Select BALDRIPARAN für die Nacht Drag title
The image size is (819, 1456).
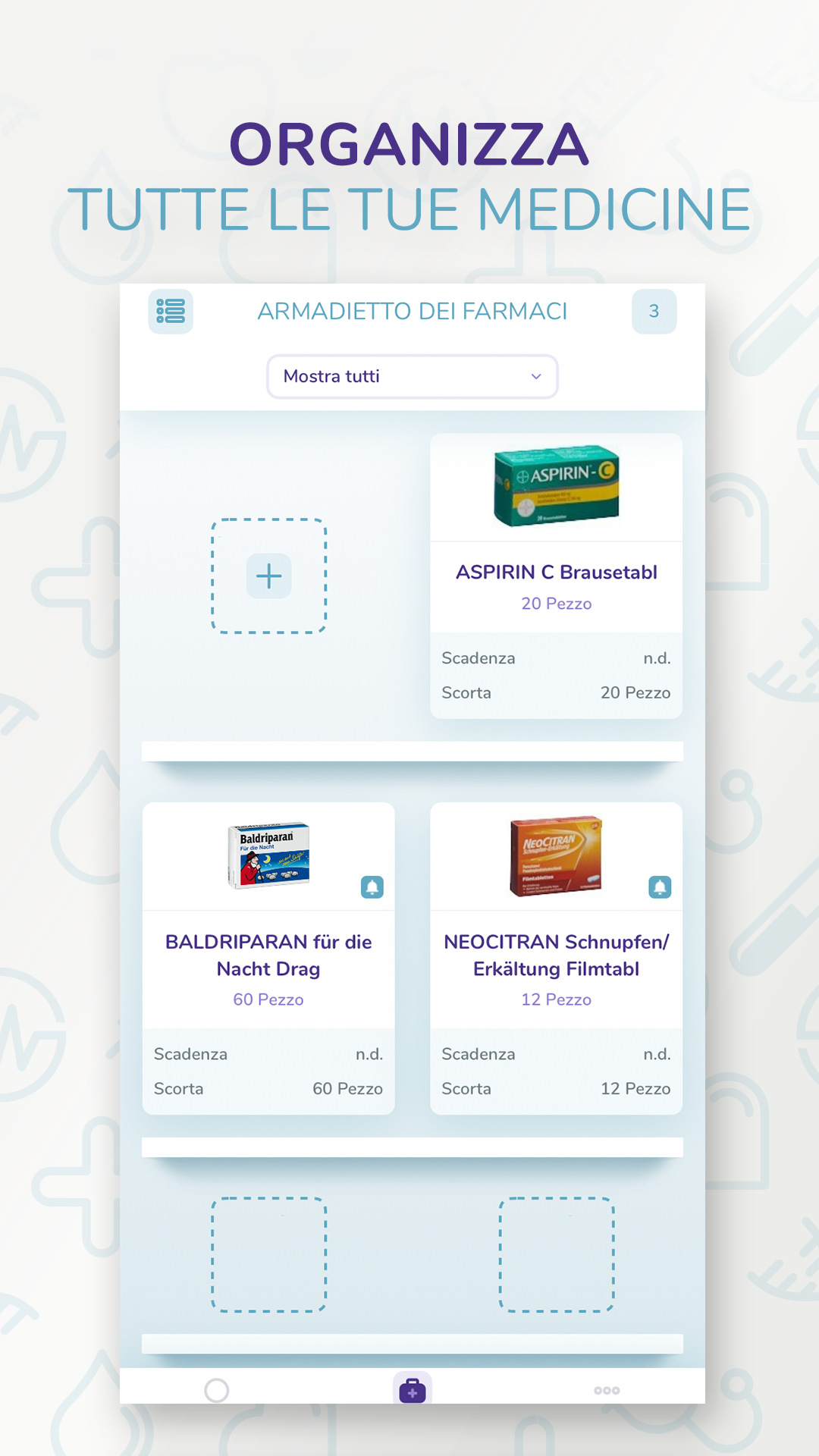268,955
